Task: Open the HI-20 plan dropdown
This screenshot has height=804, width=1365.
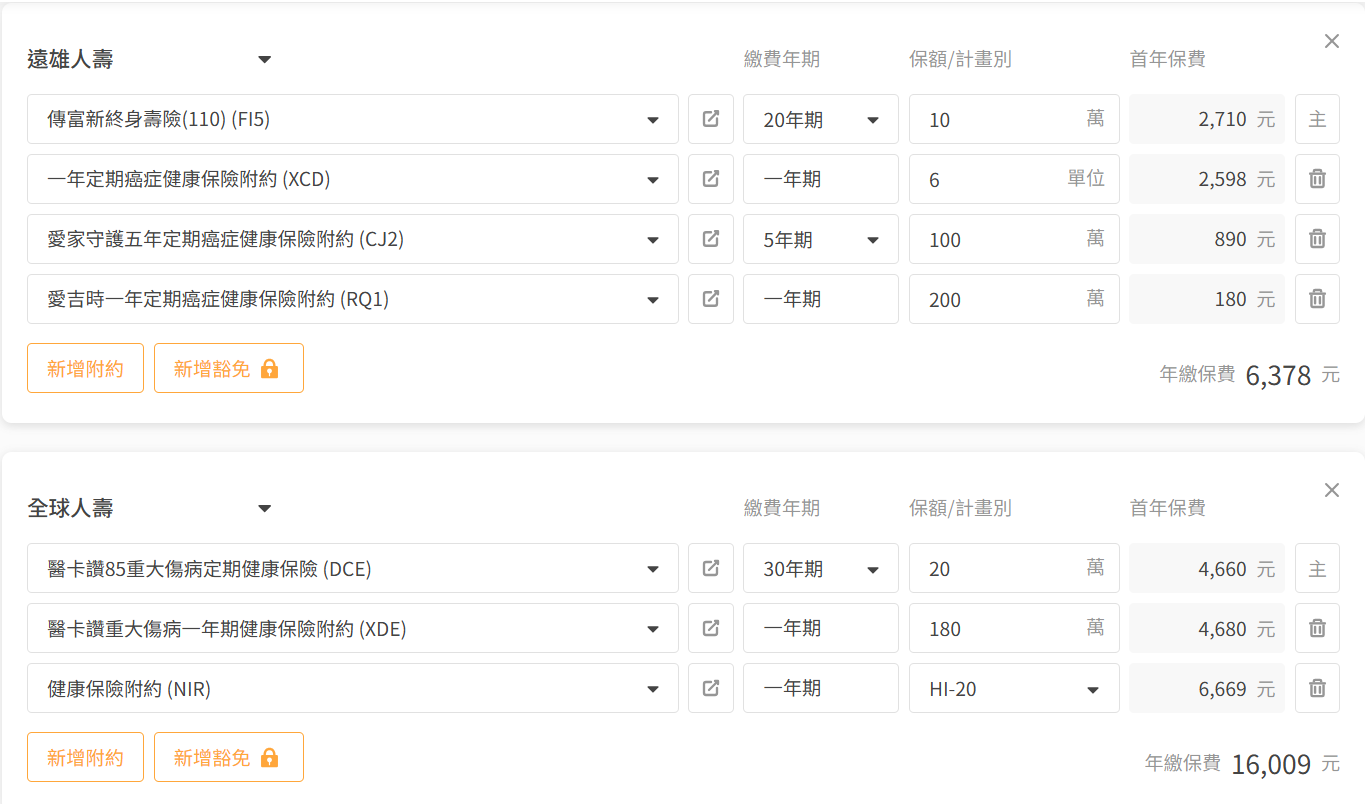Action: (1014, 688)
